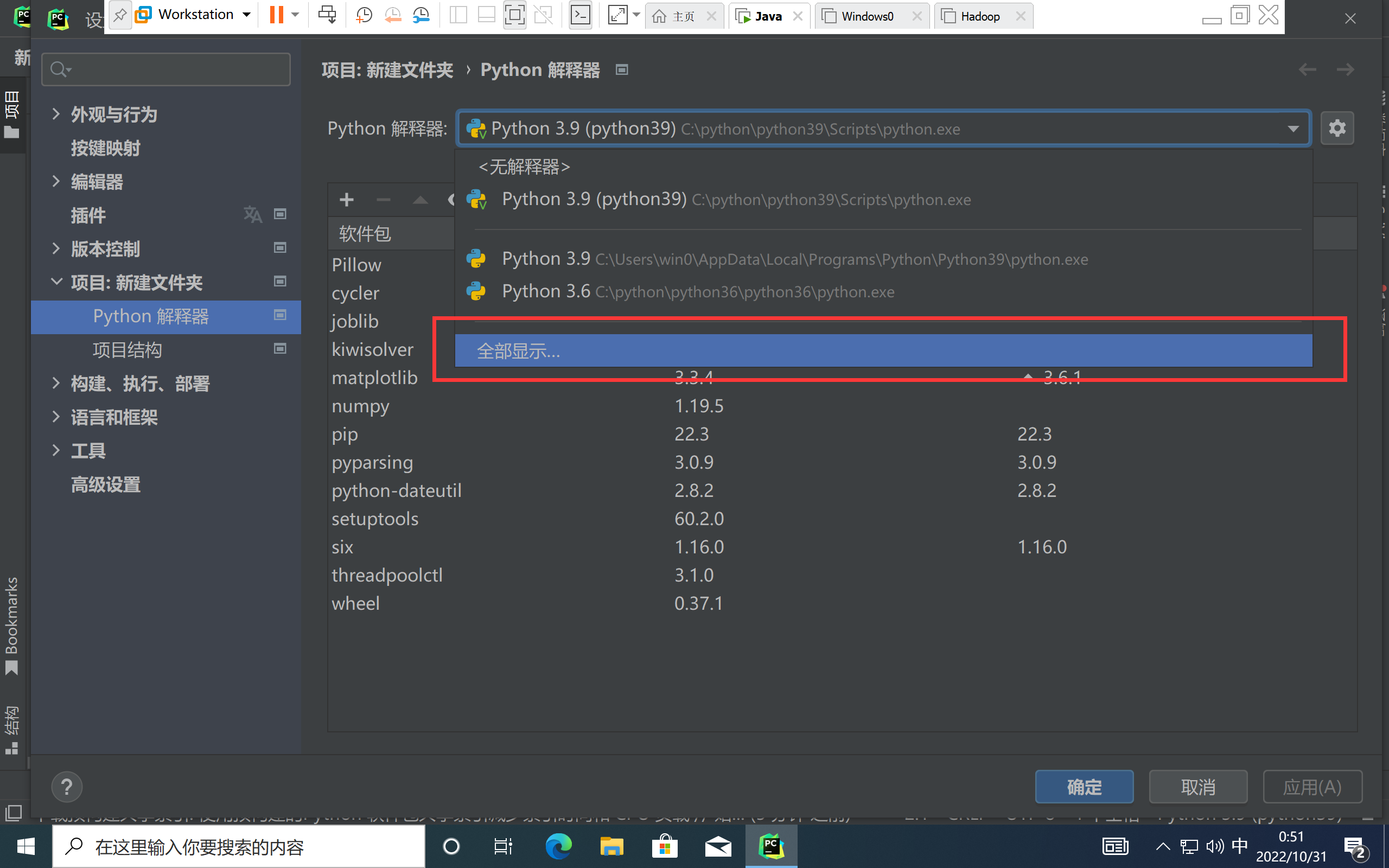Open Microsoft Edge from the taskbar

click(x=558, y=847)
